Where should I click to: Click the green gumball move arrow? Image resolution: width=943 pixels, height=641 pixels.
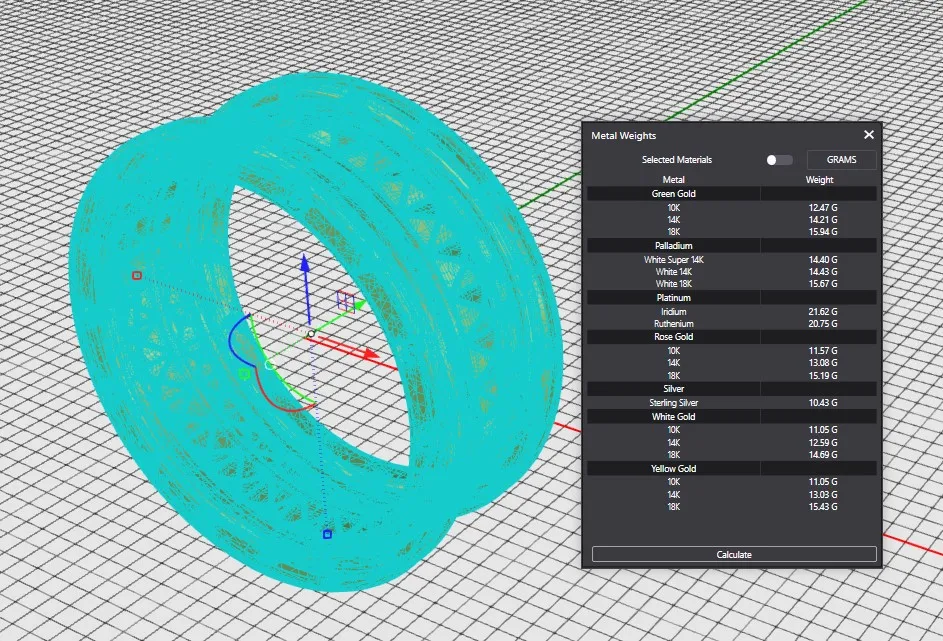(x=359, y=304)
